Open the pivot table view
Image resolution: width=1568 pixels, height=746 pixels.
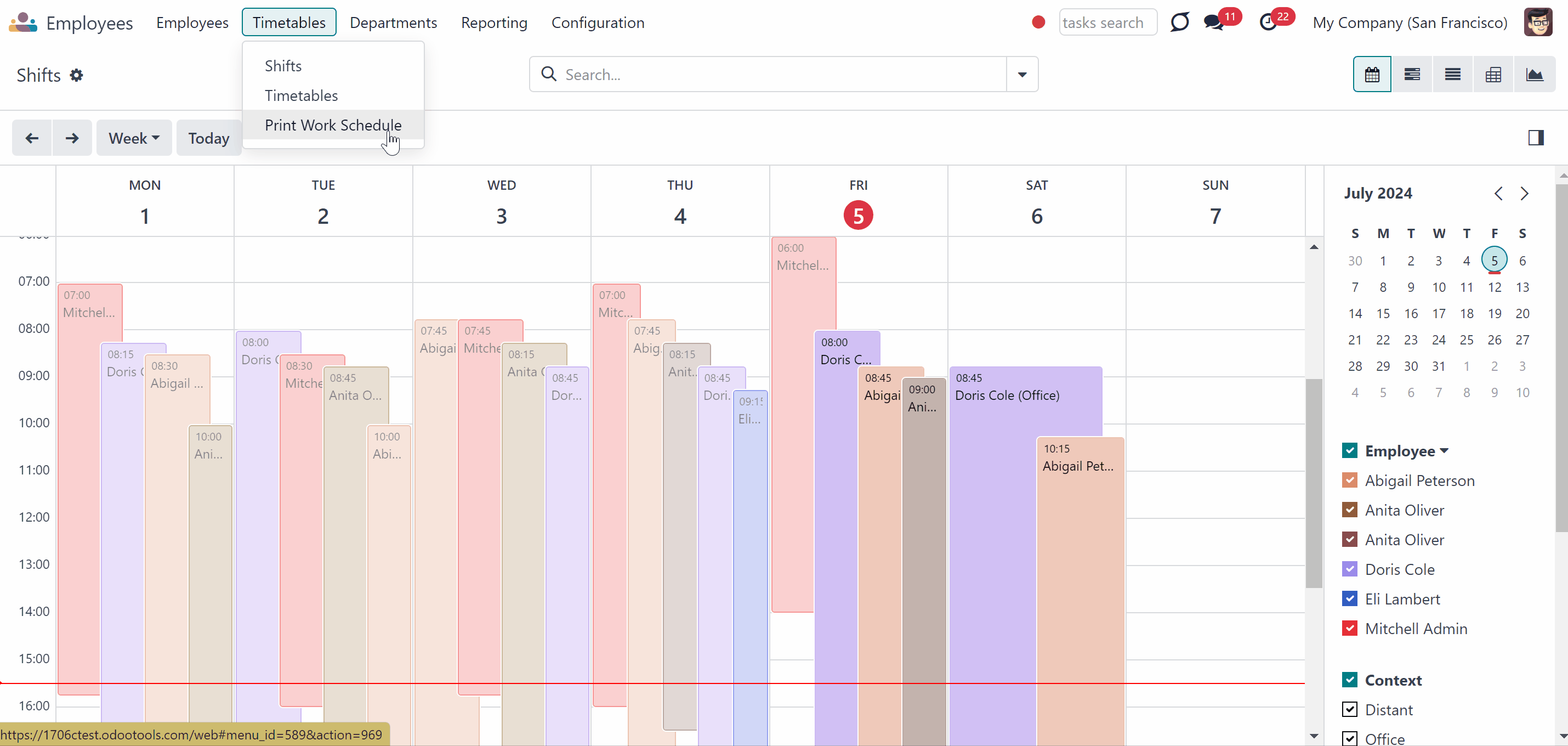coord(1493,74)
